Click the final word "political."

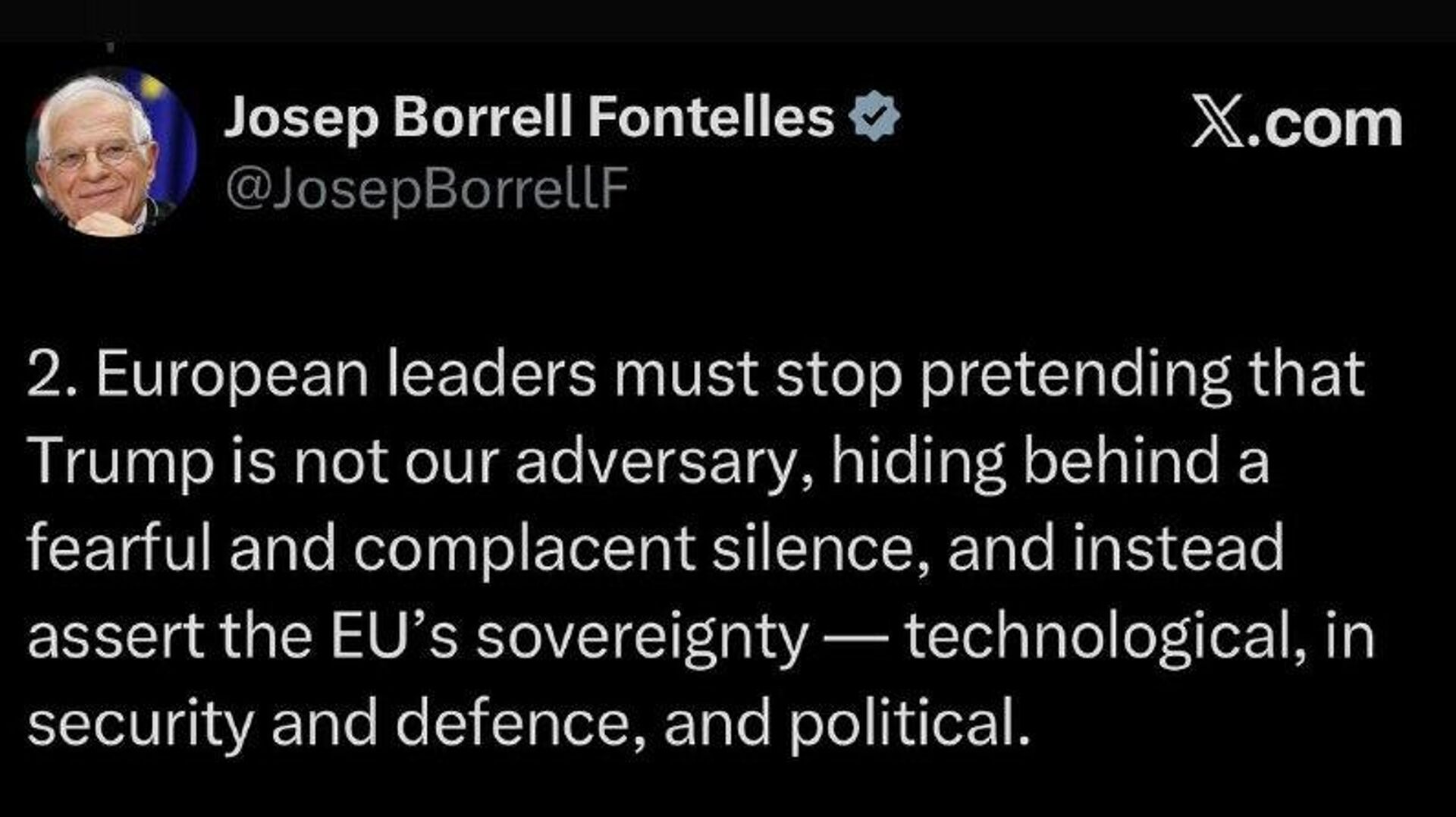910,723
